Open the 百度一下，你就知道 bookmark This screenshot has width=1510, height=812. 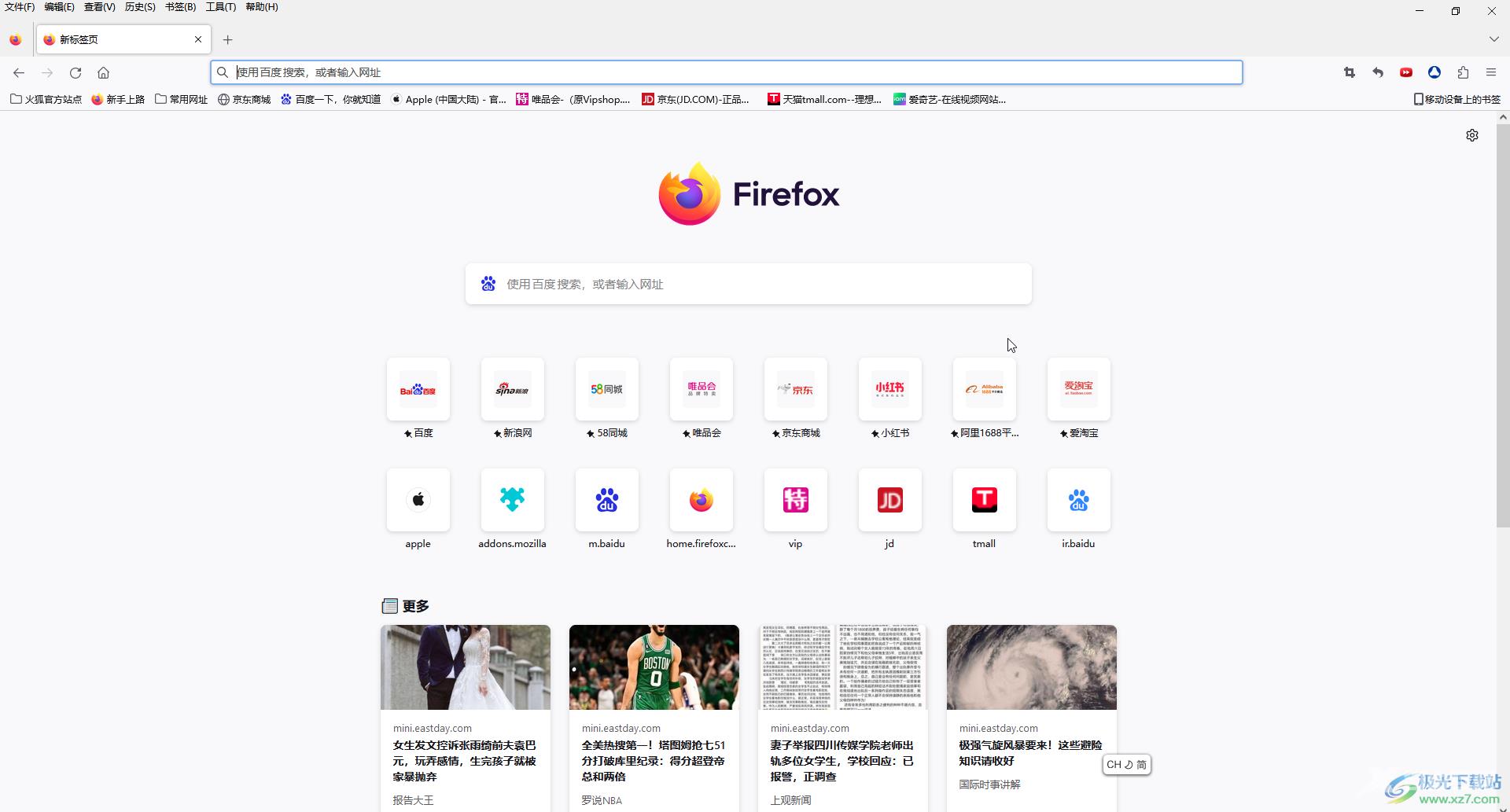[331, 99]
